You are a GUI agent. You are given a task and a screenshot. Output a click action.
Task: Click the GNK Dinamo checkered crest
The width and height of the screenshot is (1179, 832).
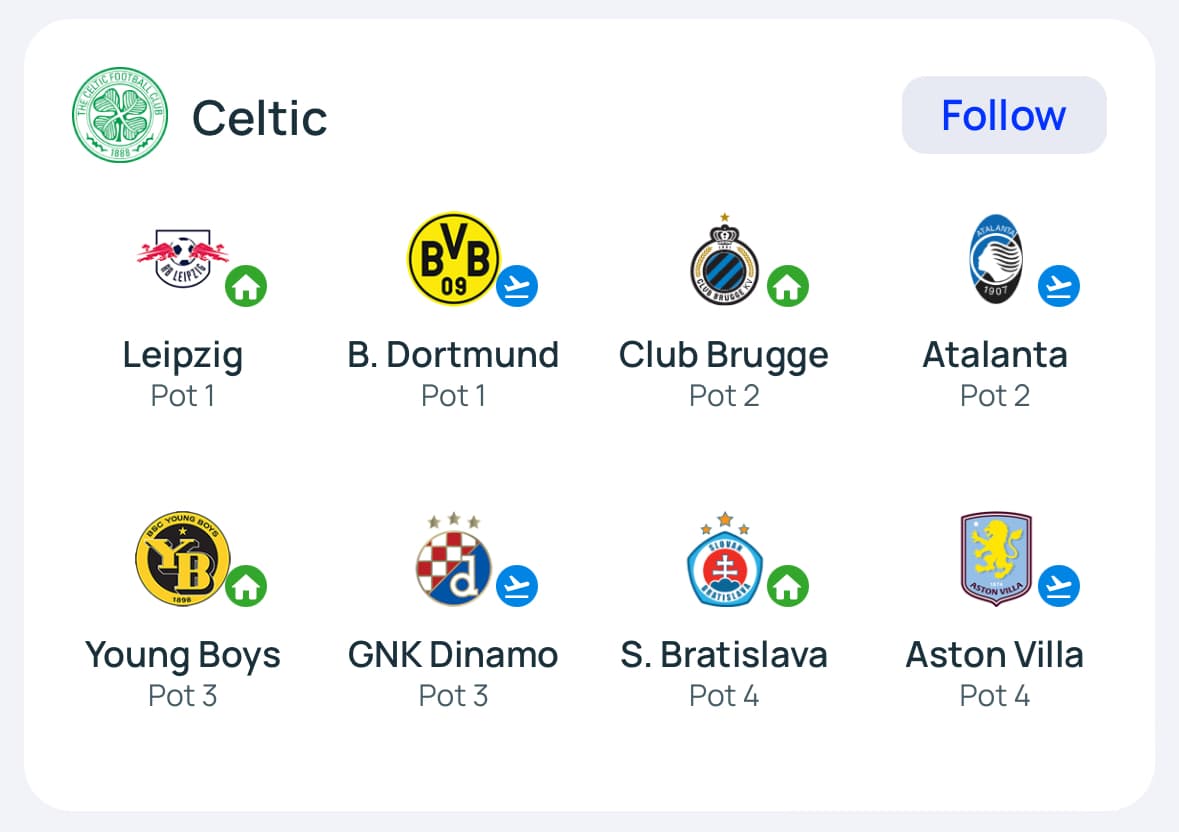click(x=453, y=559)
